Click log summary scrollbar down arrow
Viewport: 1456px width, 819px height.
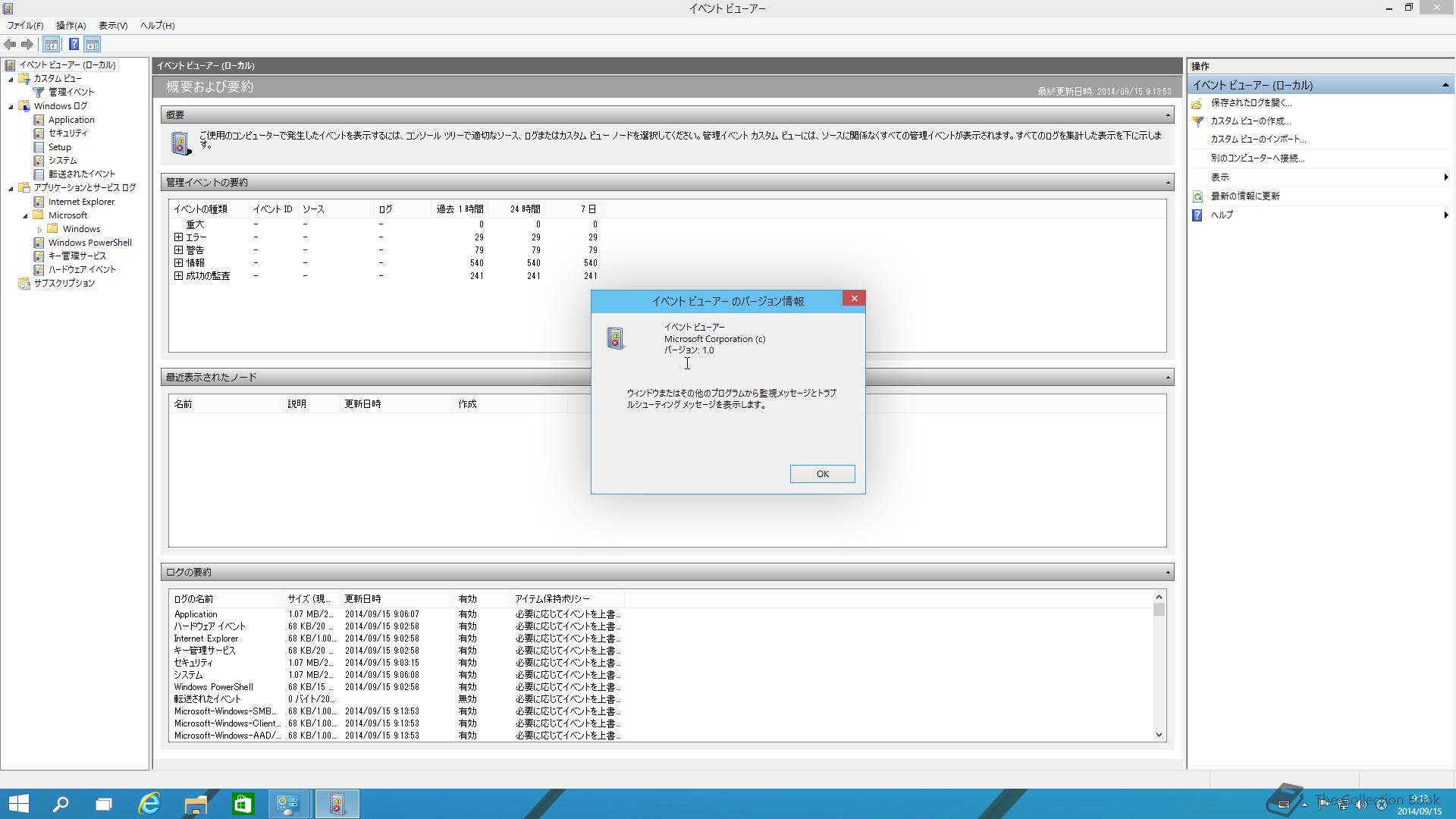[x=1159, y=735]
